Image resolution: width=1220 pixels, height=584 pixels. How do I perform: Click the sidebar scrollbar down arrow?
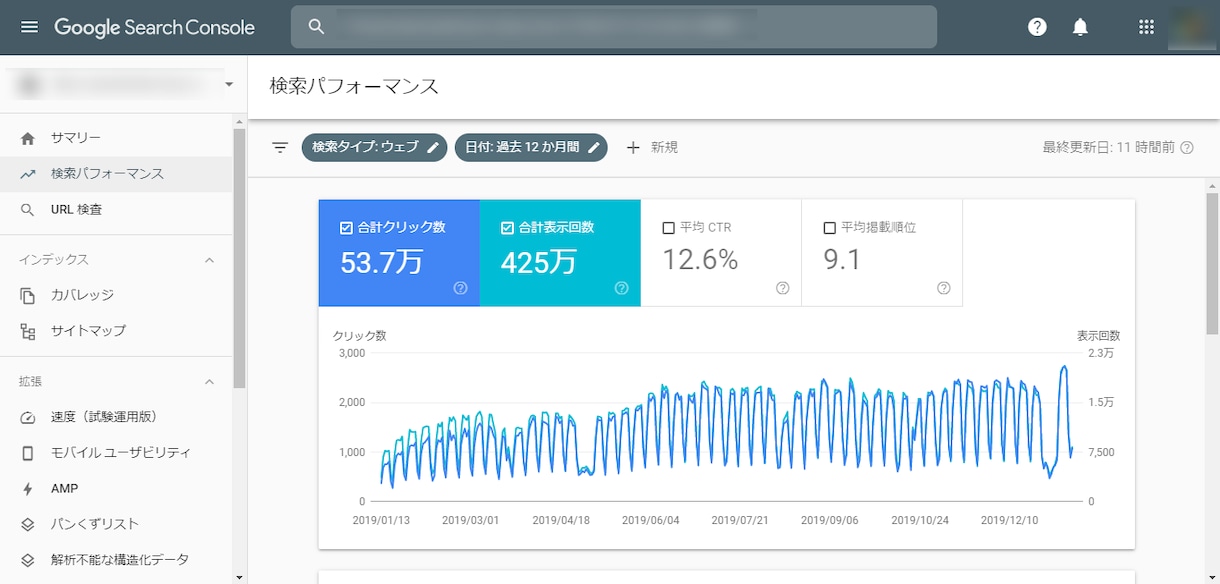(x=239, y=577)
